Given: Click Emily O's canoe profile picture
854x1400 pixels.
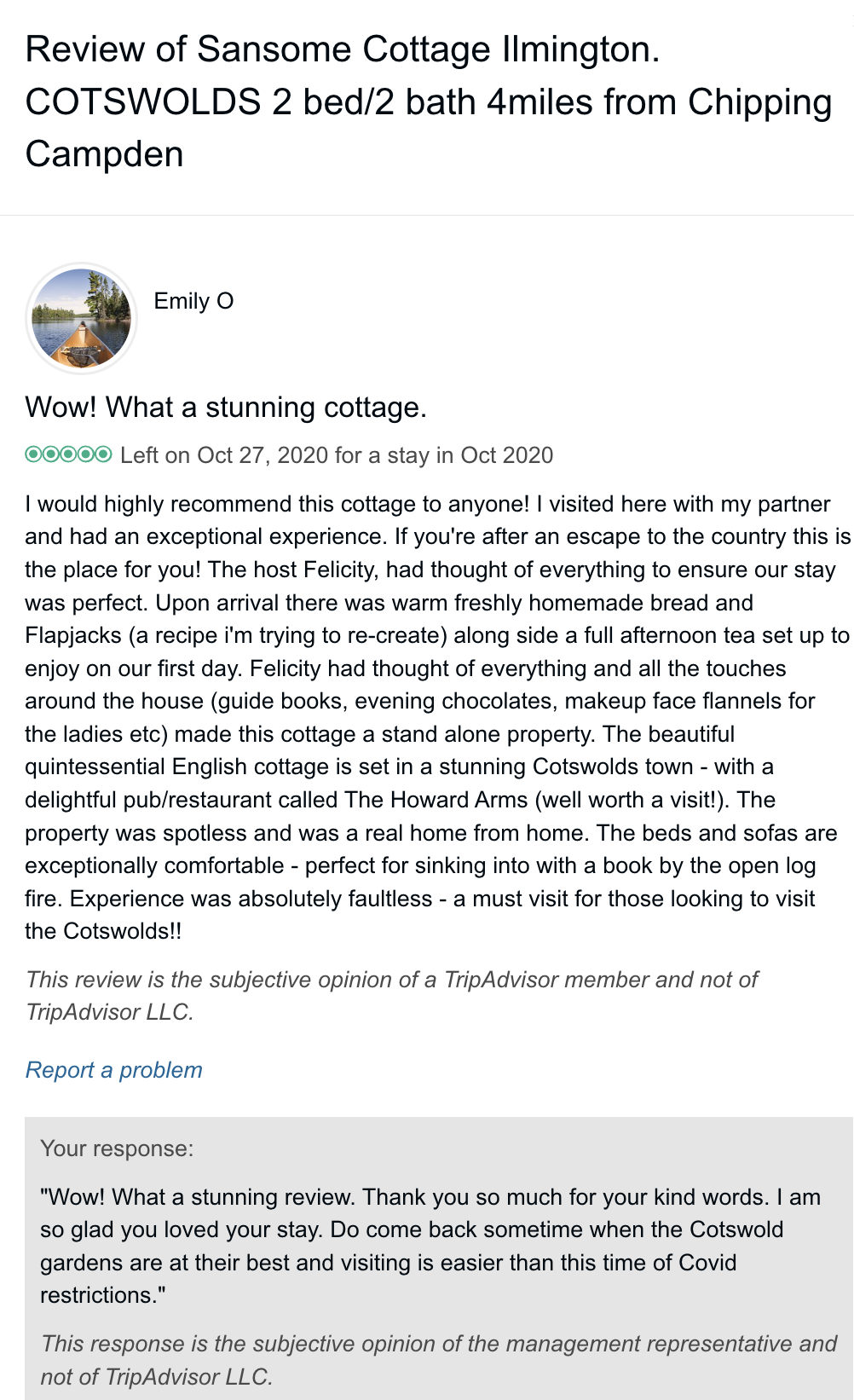Looking at the screenshot, I should point(81,318).
